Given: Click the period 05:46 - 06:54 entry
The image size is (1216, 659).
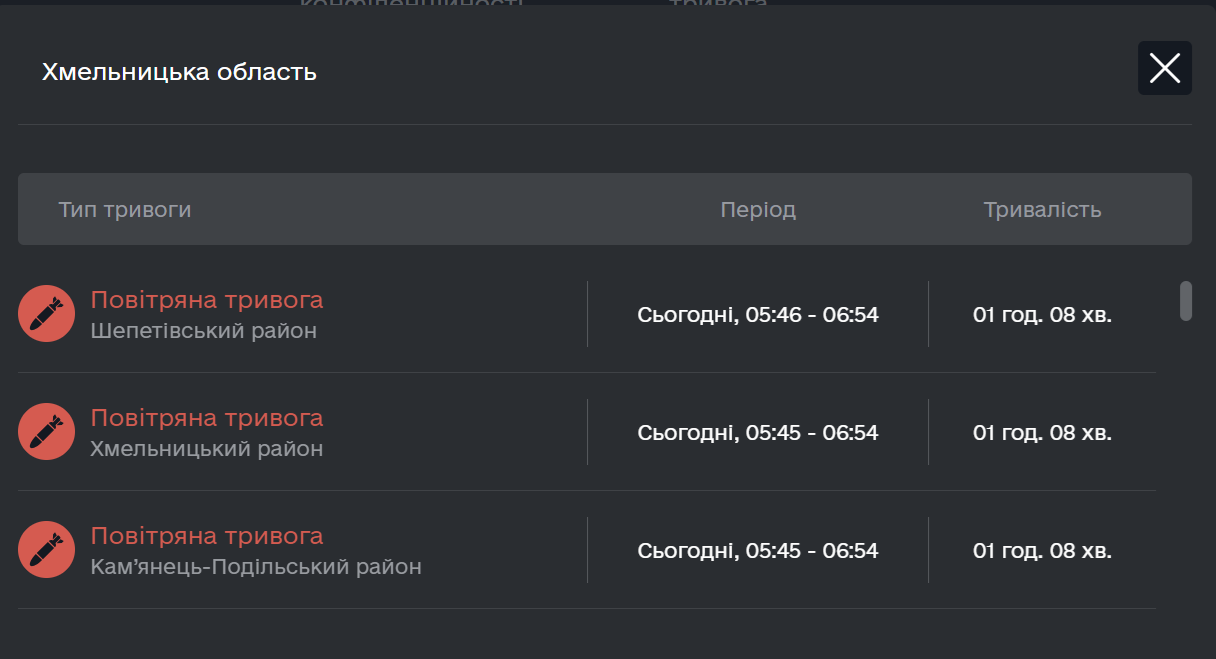Looking at the screenshot, I should [x=758, y=315].
